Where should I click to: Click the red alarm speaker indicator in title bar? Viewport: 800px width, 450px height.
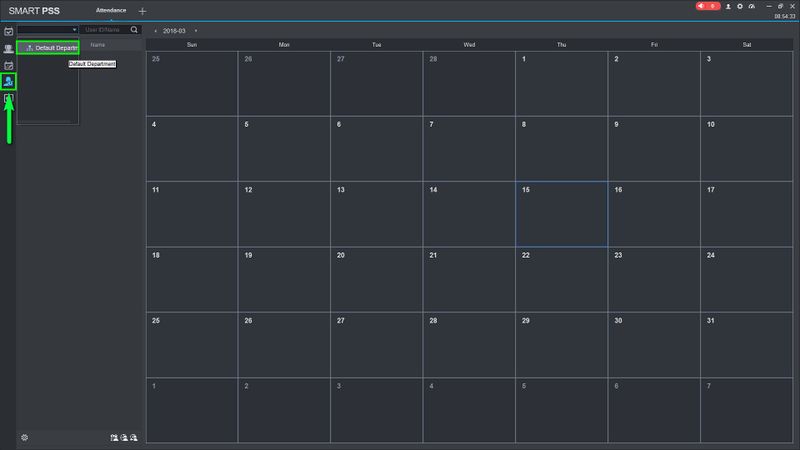pos(708,6)
